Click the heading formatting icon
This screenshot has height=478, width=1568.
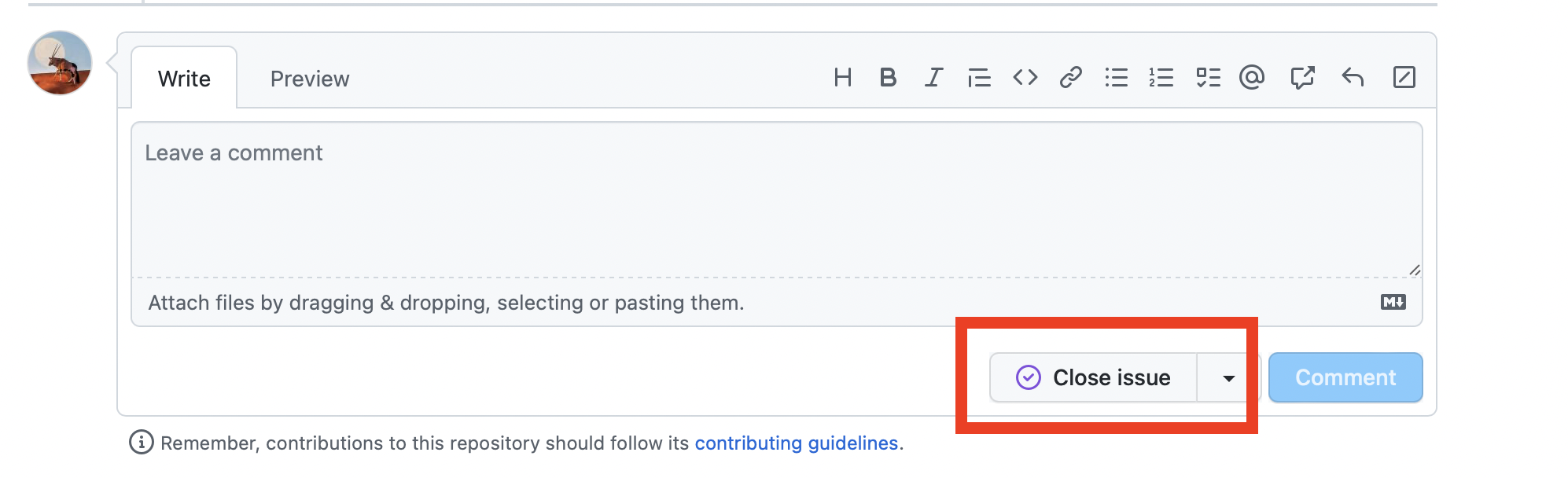842,77
